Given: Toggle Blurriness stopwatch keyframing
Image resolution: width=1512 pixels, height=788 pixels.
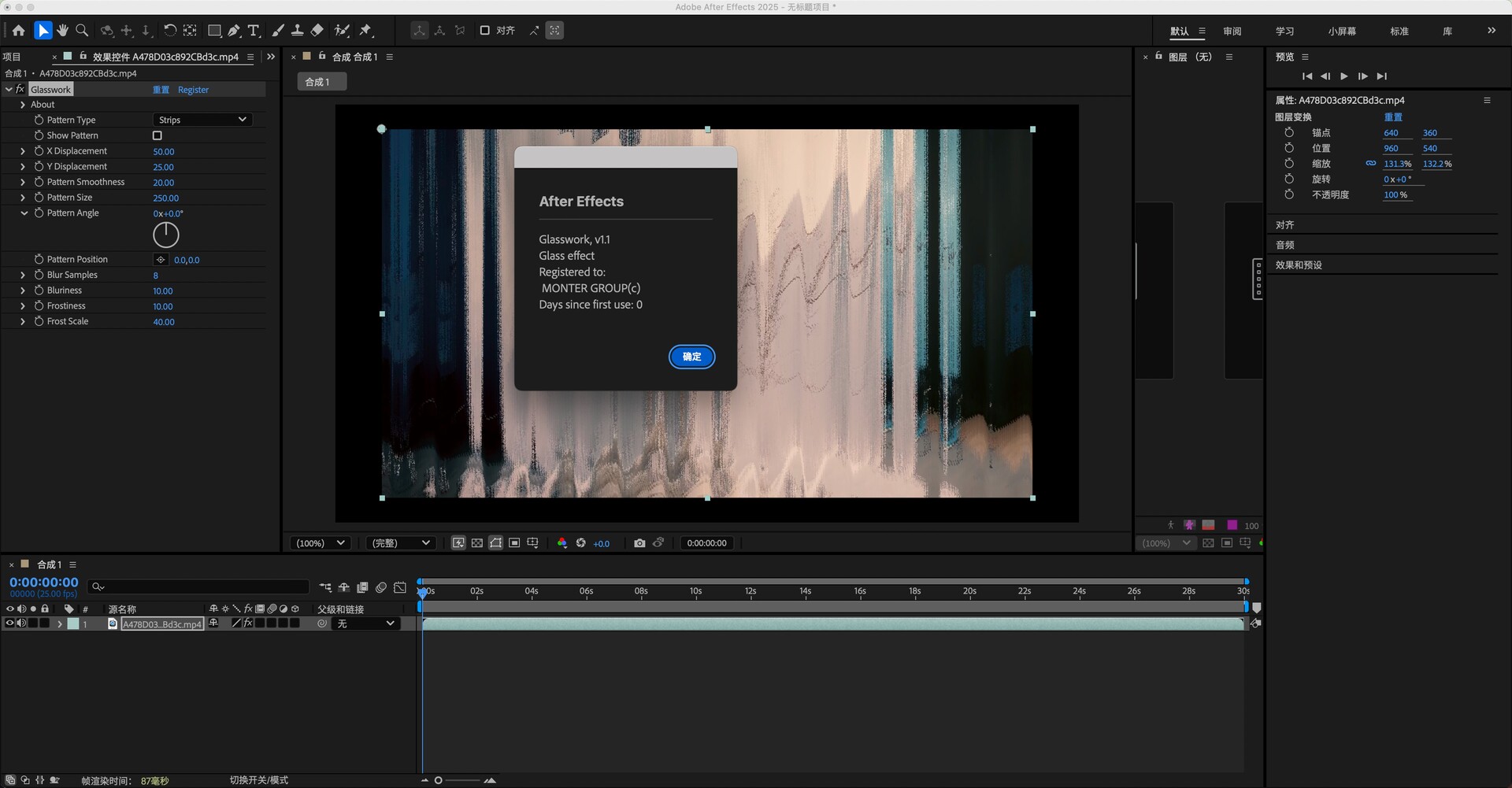Looking at the screenshot, I should pos(39,290).
